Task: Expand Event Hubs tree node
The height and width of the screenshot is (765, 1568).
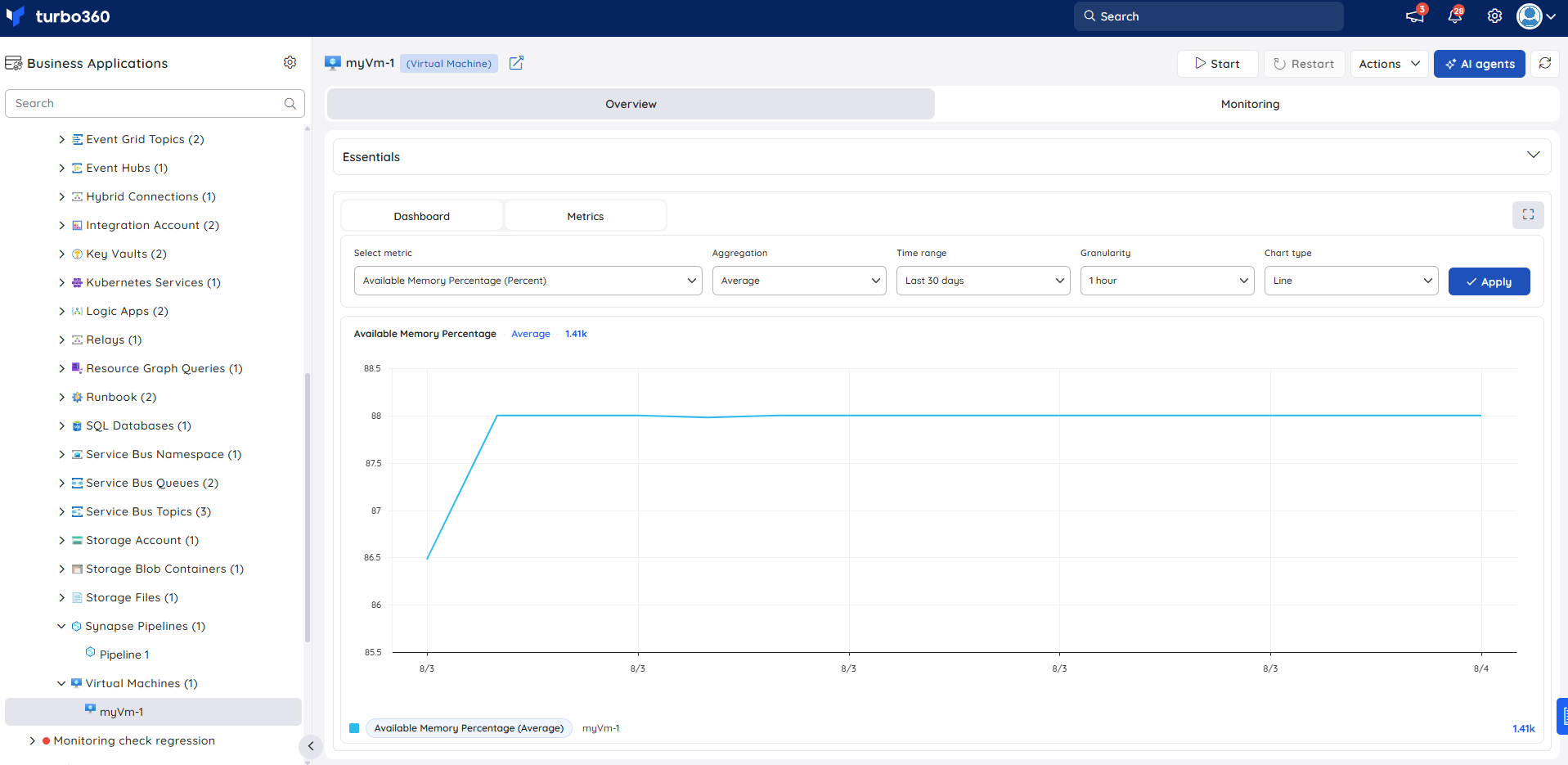Action: pyautogui.click(x=61, y=169)
